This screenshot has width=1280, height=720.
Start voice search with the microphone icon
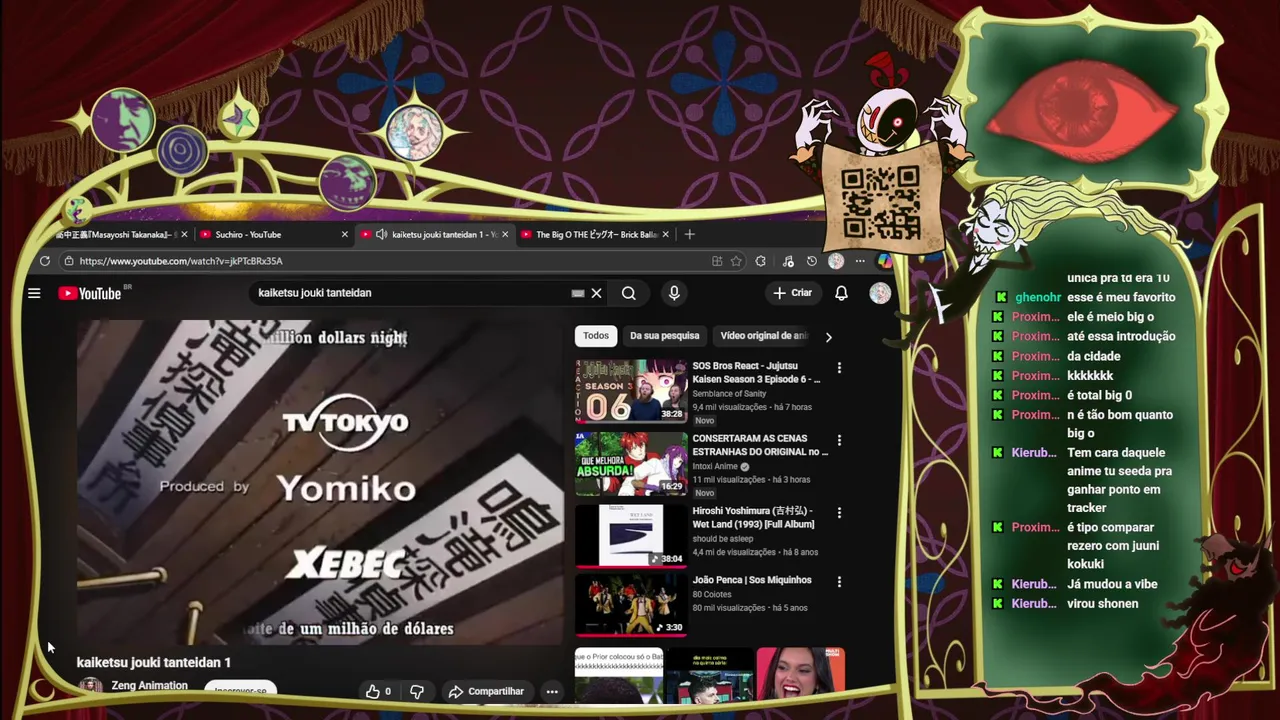(674, 293)
